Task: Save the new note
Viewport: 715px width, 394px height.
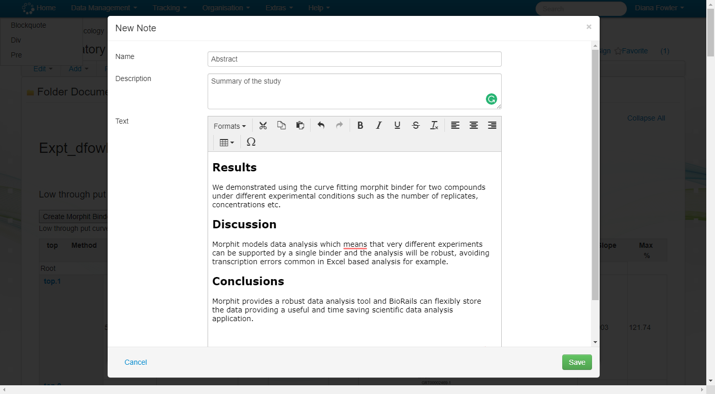Action: 577,362
